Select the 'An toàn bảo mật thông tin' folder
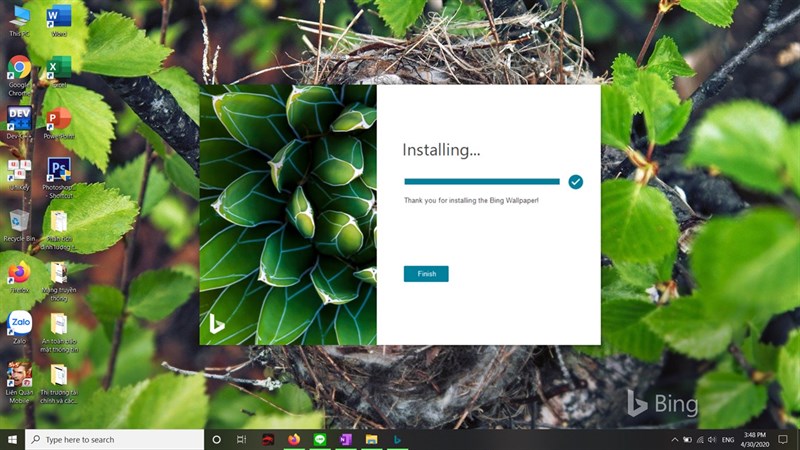800x450 pixels. click(x=59, y=332)
